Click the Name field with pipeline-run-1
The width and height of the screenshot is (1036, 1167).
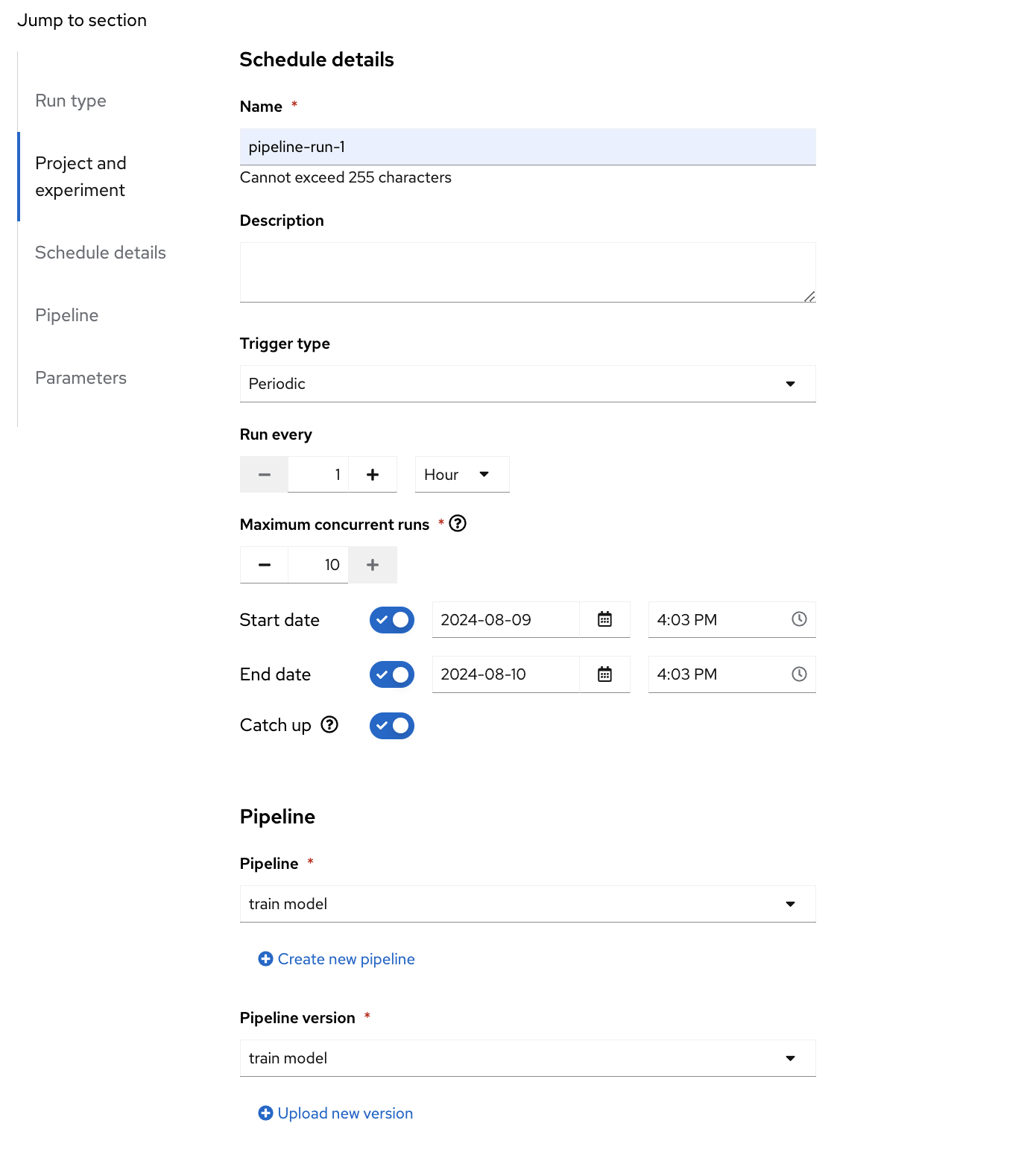coord(528,147)
